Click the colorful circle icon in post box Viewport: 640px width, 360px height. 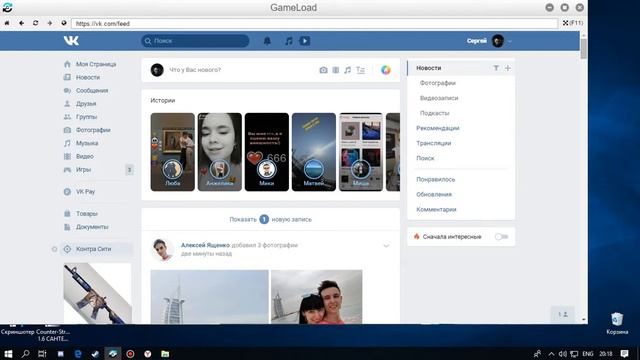[x=386, y=70]
